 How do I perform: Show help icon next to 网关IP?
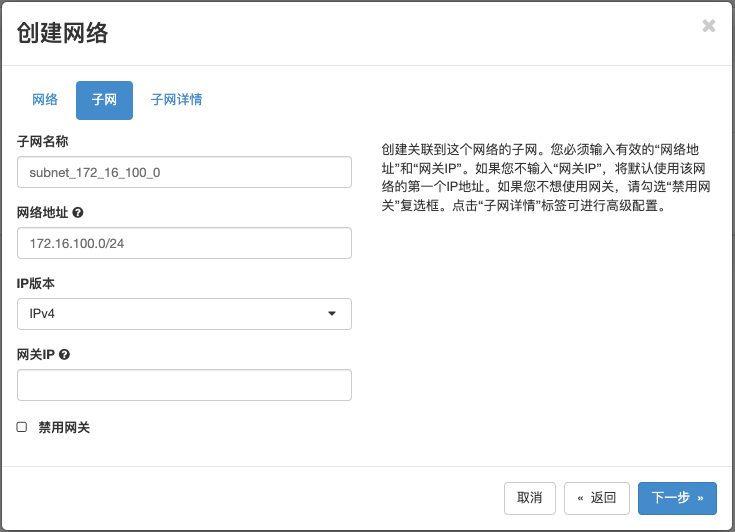(65, 355)
